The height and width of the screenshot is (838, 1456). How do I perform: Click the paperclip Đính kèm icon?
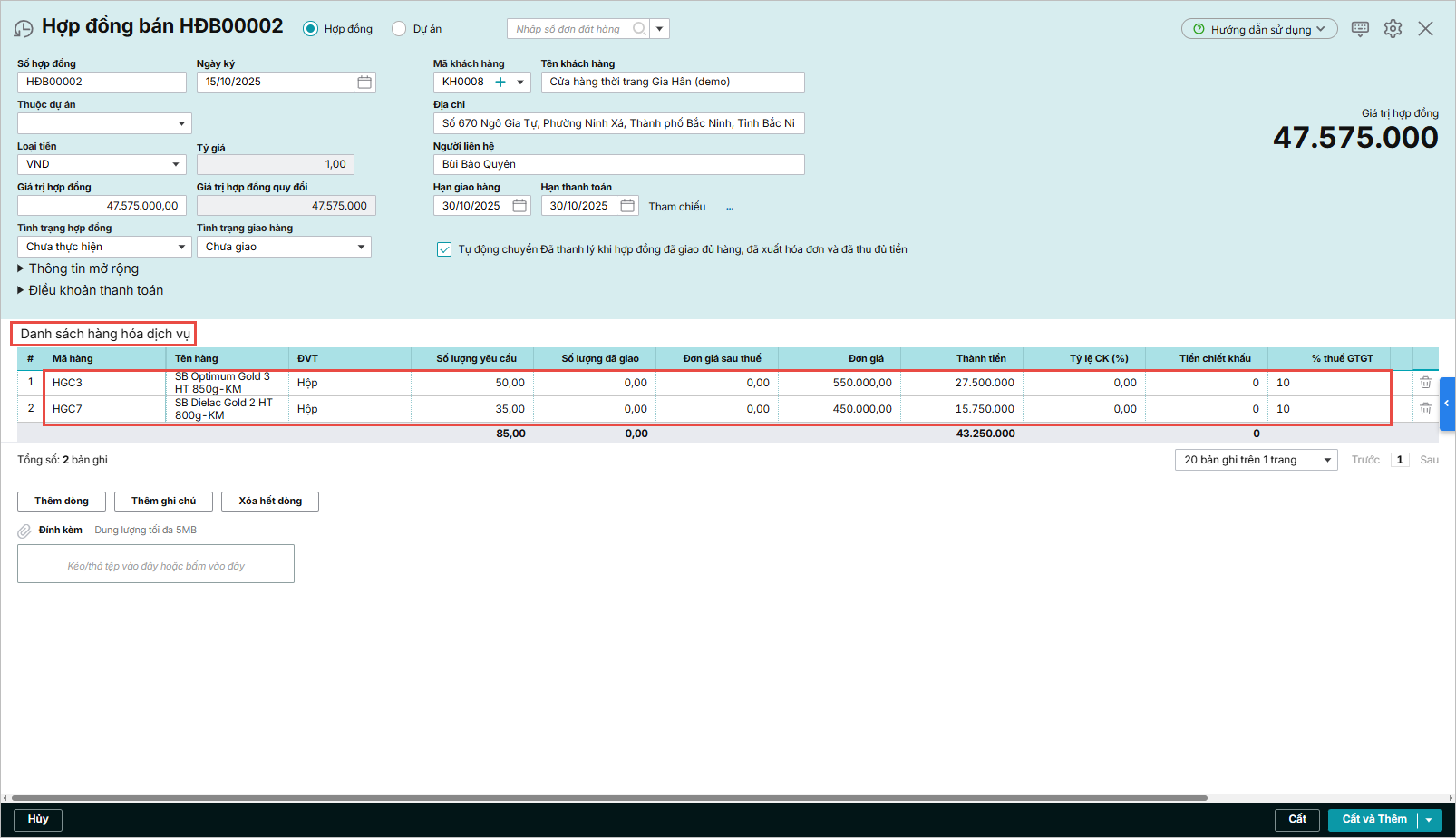tap(24, 531)
